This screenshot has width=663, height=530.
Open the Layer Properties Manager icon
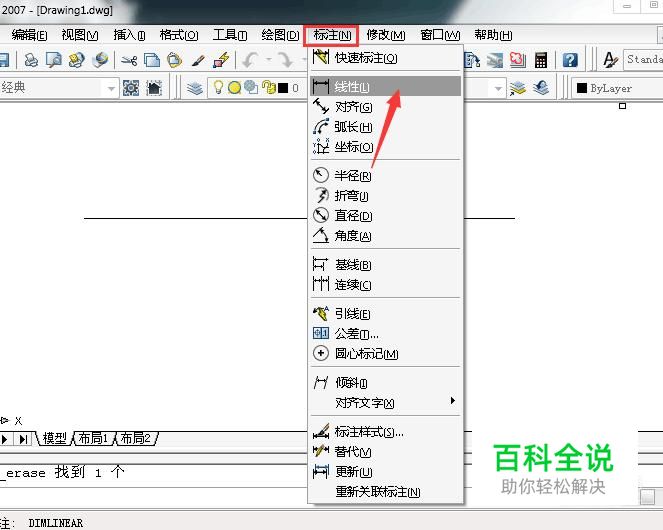coord(195,88)
